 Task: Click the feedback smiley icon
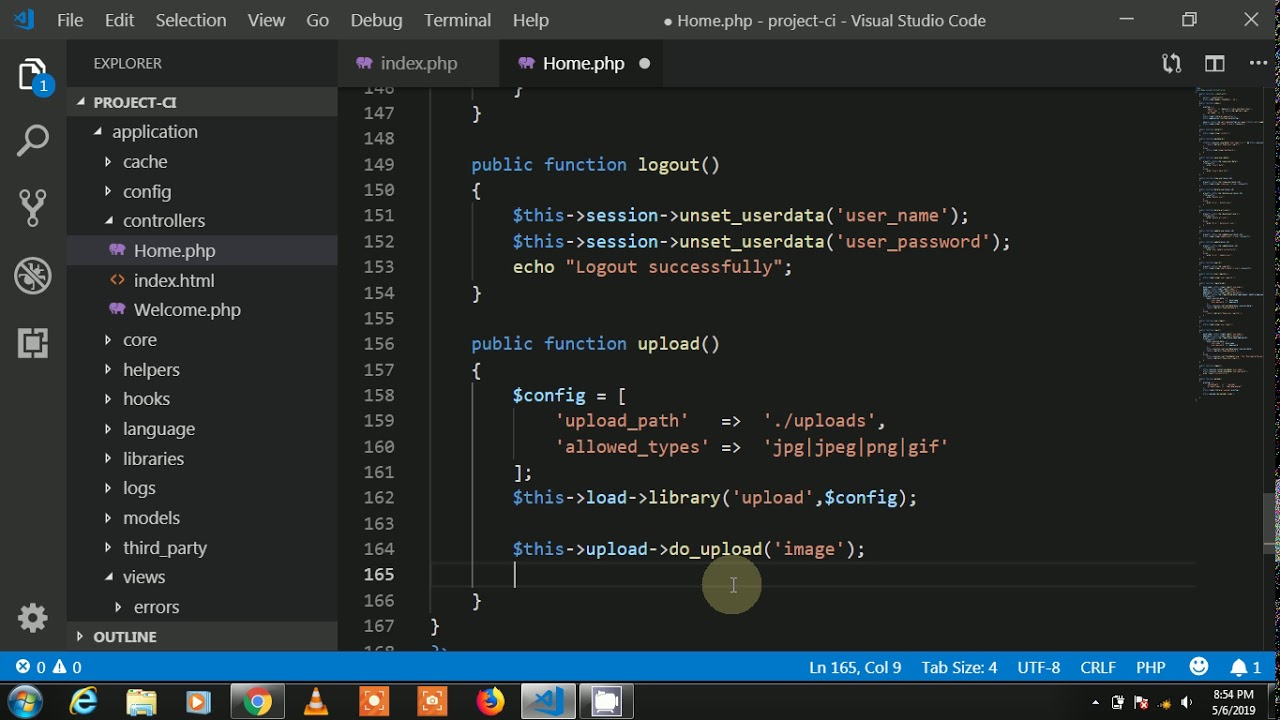click(x=1199, y=667)
